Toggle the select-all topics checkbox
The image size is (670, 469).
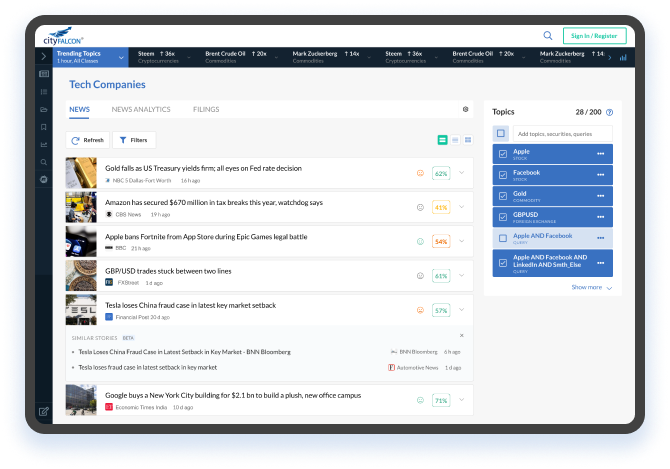[501, 133]
